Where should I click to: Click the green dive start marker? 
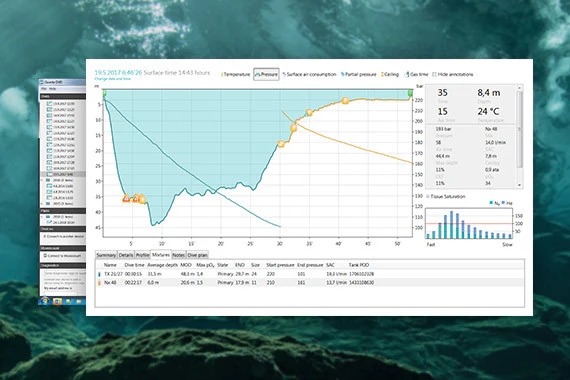tap(104, 94)
